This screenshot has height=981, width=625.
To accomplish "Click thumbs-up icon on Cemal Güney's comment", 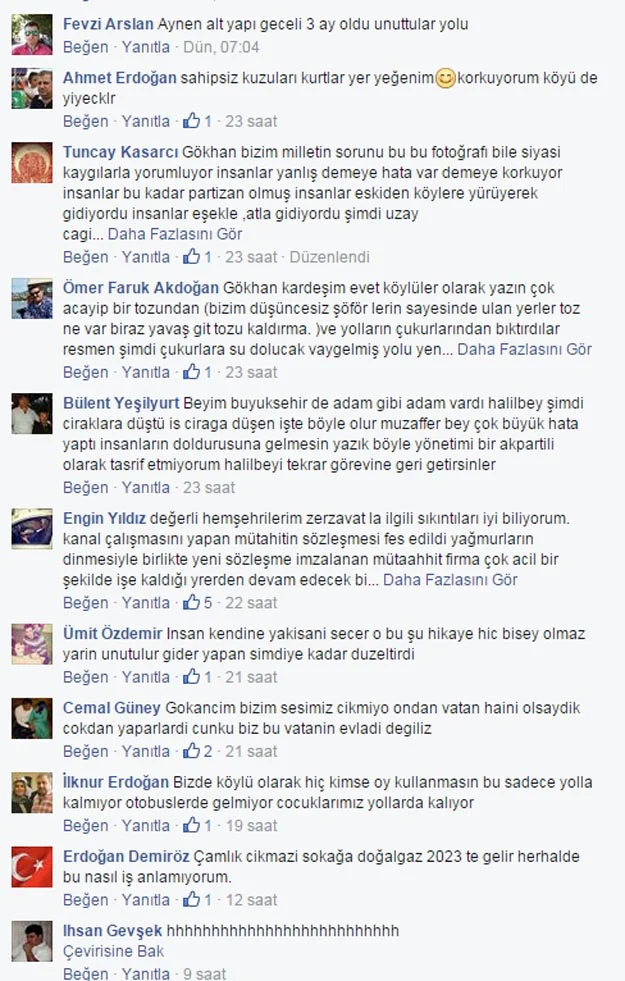I will [191, 751].
